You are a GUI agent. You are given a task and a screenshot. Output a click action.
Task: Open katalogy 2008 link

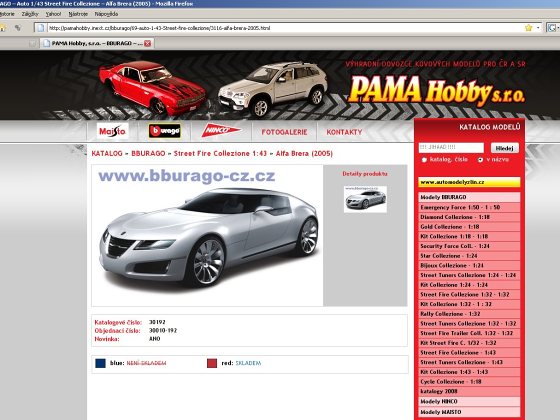click(x=469, y=391)
